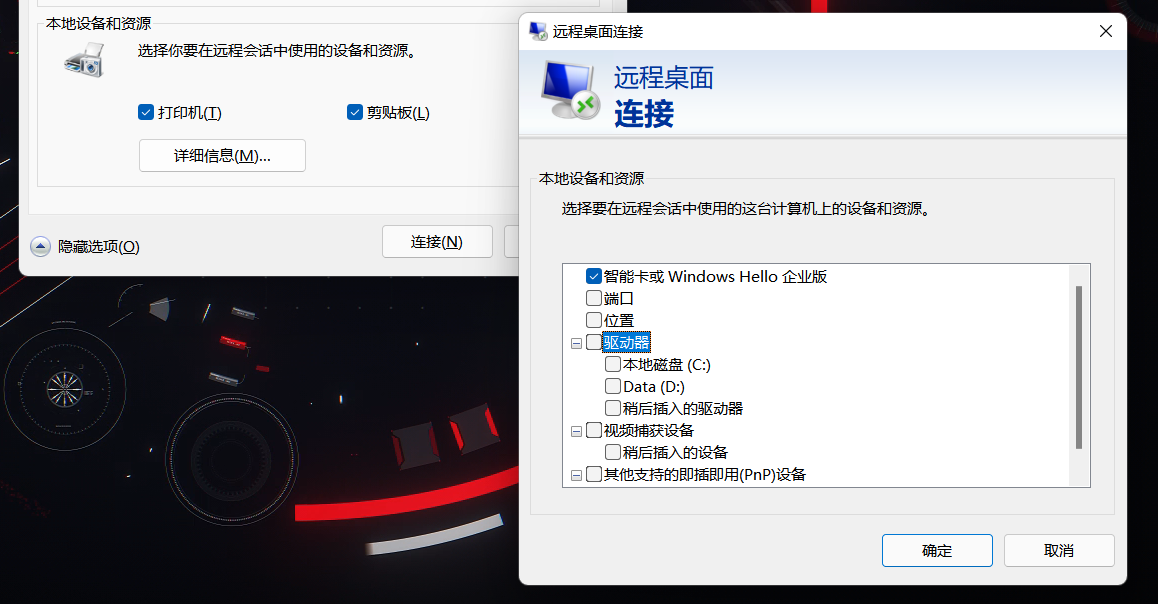Image resolution: width=1158 pixels, height=604 pixels.
Task: Select the 驱动器 label in the tree
Action: click(626, 343)
